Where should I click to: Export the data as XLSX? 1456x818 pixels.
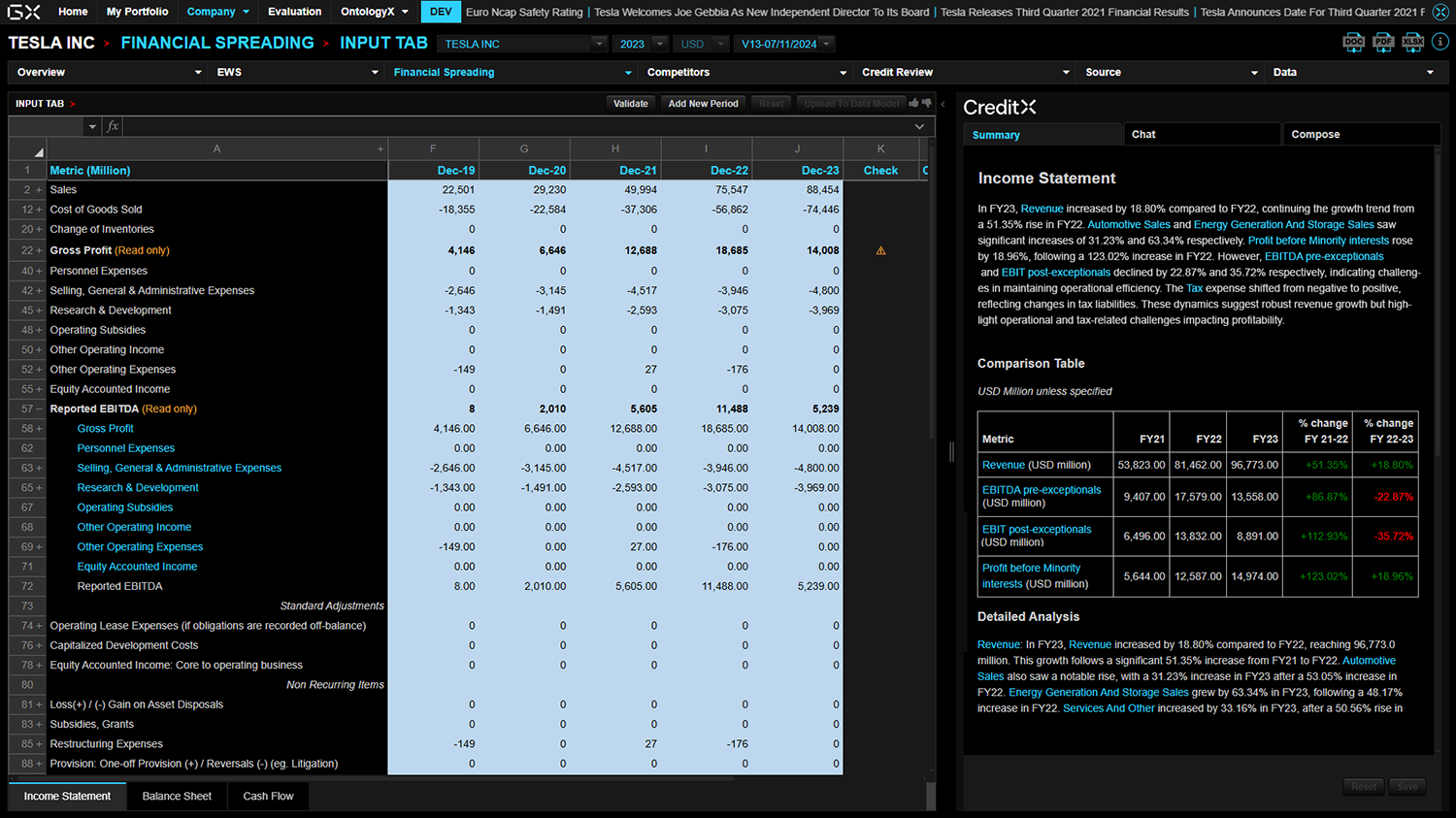pos(1412,42)
